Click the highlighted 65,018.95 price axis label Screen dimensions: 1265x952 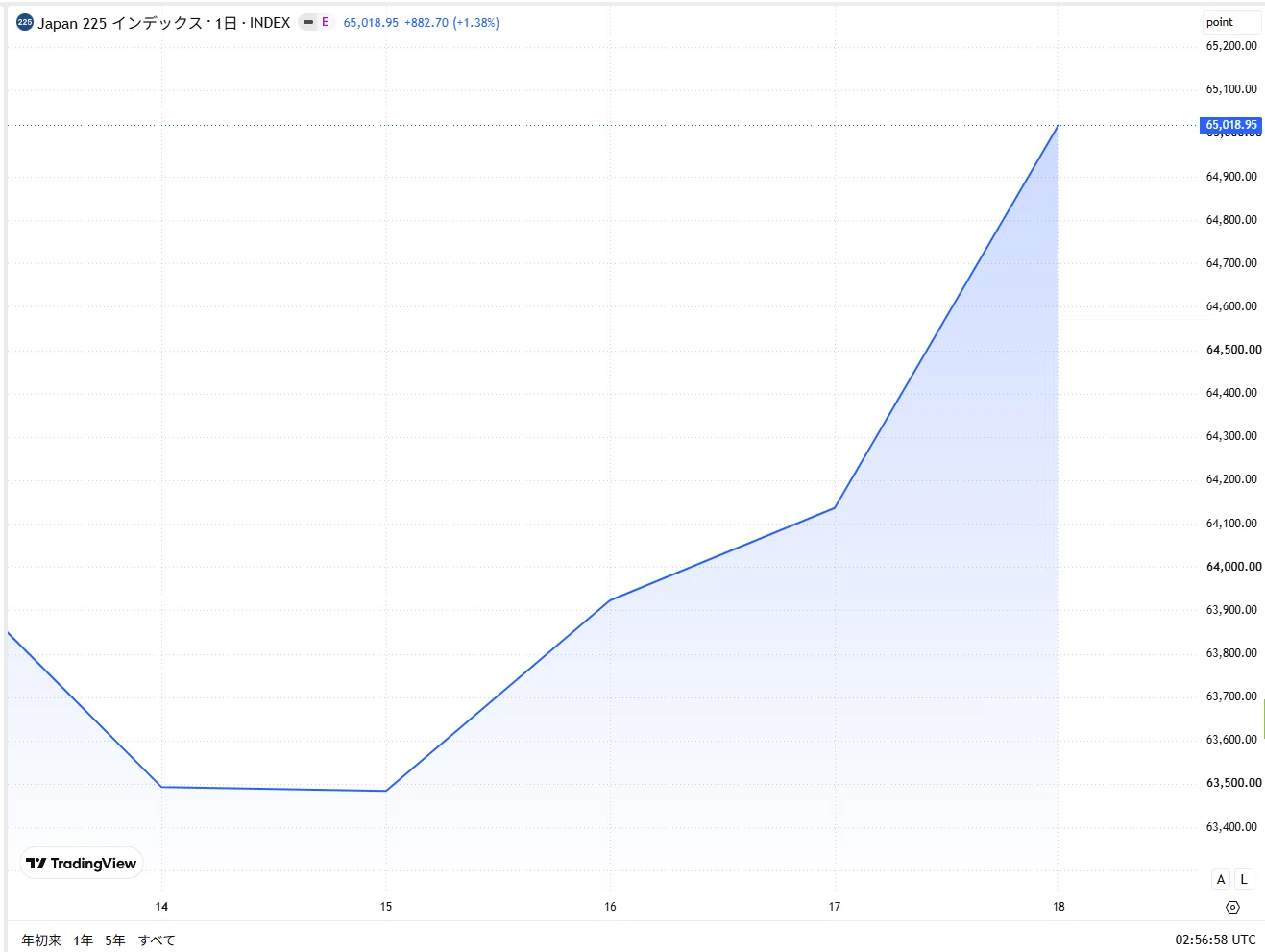(x=1231, y=125)
